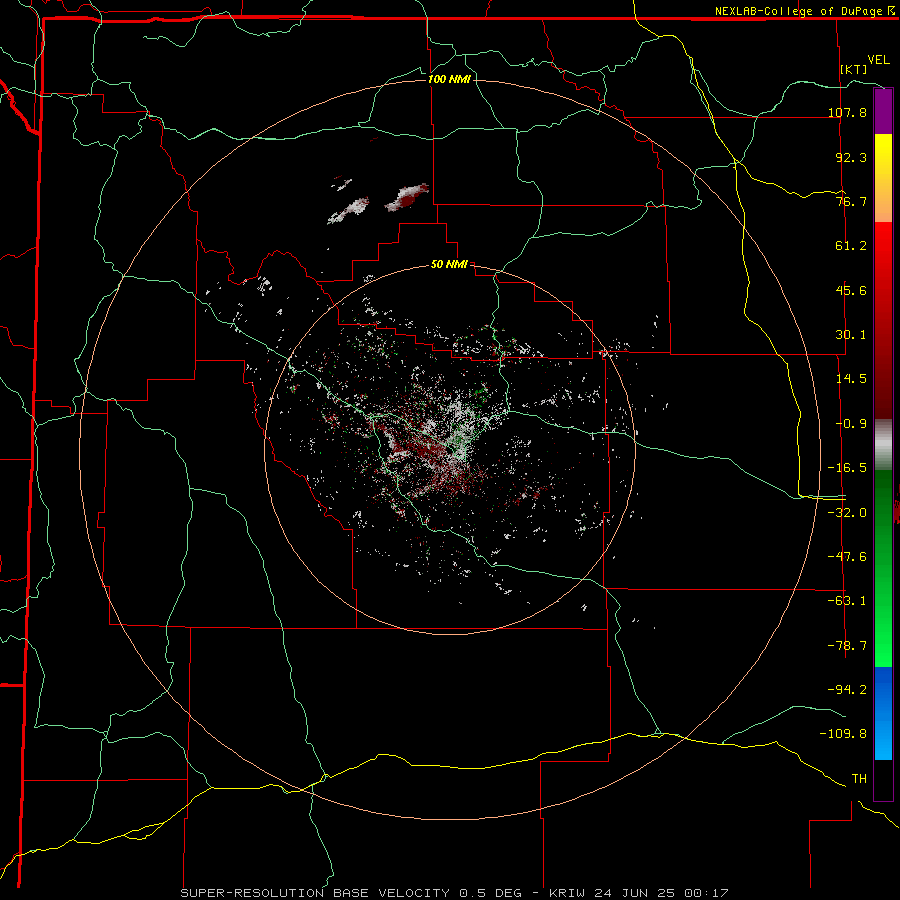The height and width of the screenshot is (900, 900).
Task: Click the 100 NMI range ring label
Action: (449, 79)
